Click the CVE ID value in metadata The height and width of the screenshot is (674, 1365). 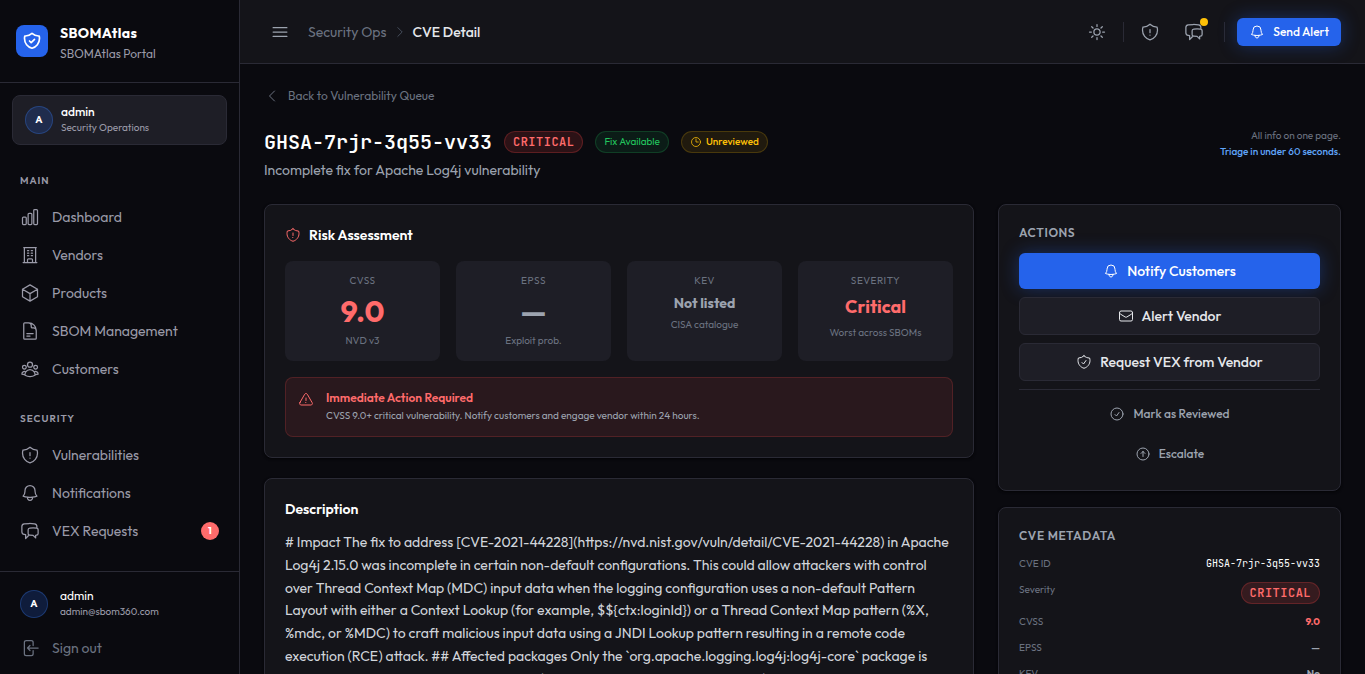(1263, 564)
